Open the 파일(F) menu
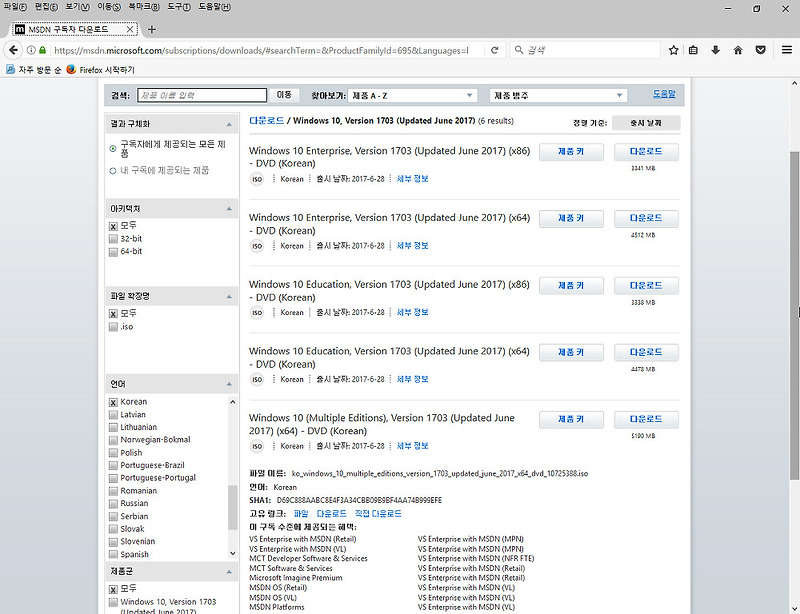This screenshot has width=800, height=614. pyautogui.click(x=15, y=7)
